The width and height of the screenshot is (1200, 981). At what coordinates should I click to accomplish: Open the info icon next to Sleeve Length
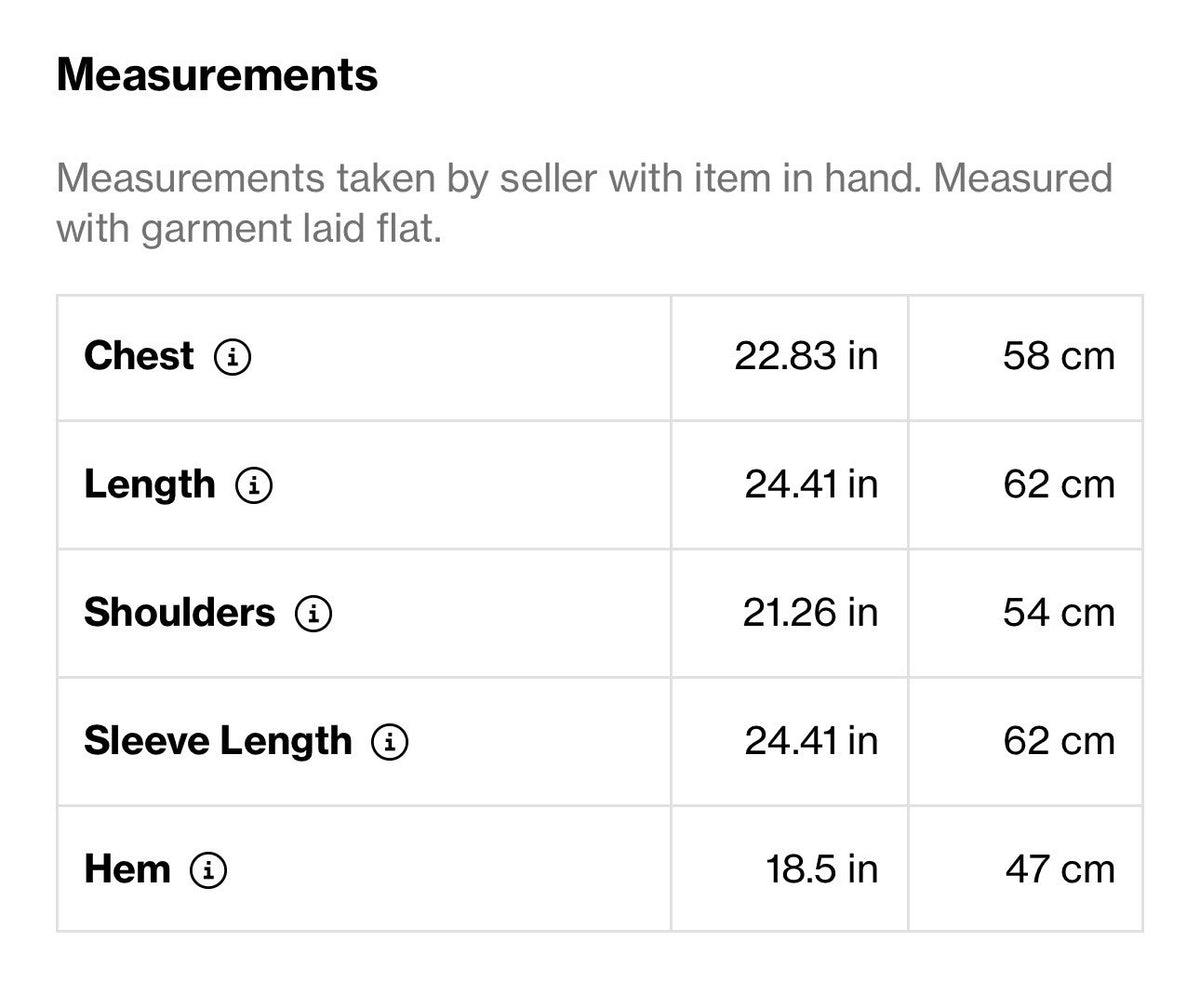(x=390, y=741)
